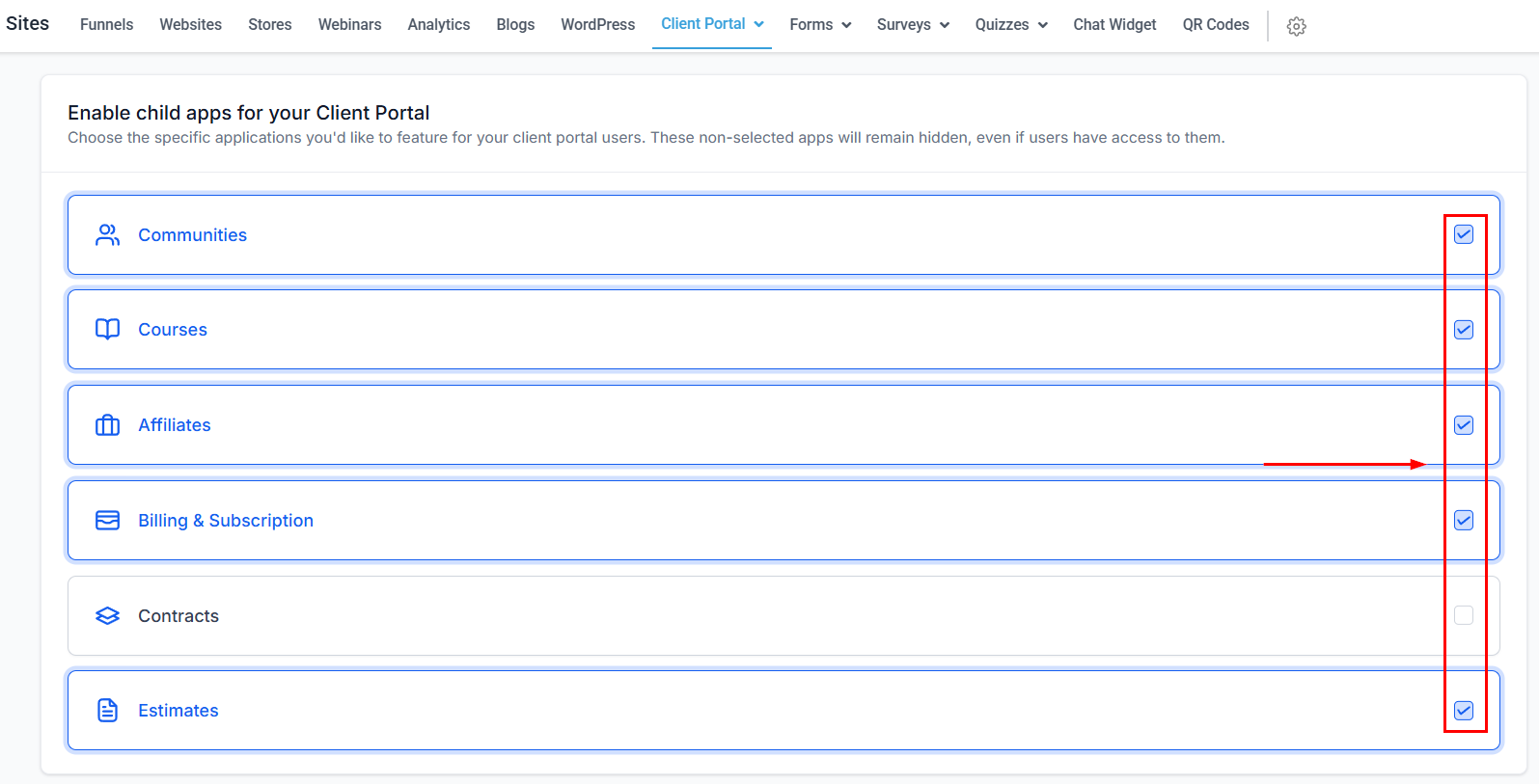Screen dimensions: 1539x784
Task: Open the Chat Widget section
Action: pyautogui.click(x=1114, y=25)
